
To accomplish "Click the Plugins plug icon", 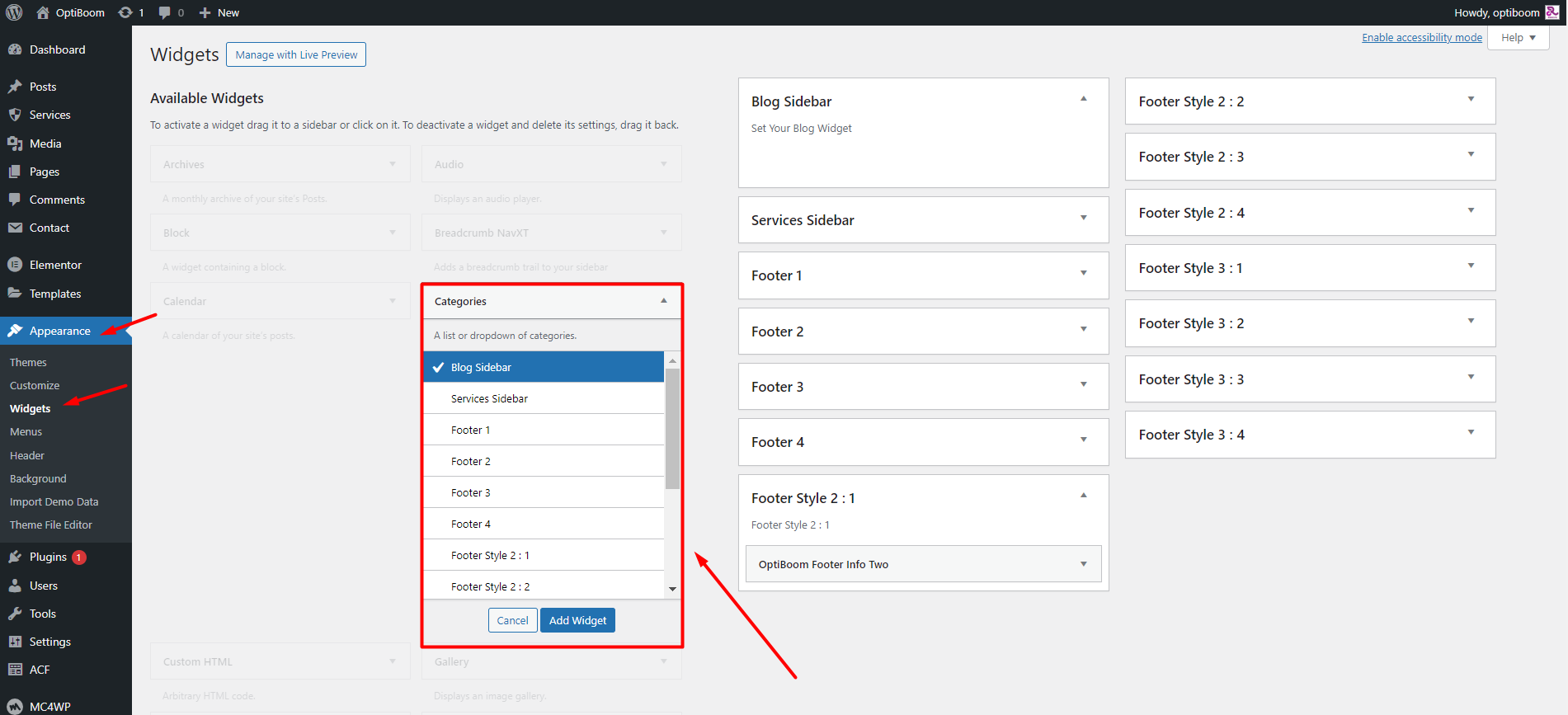I will [15, 557].
